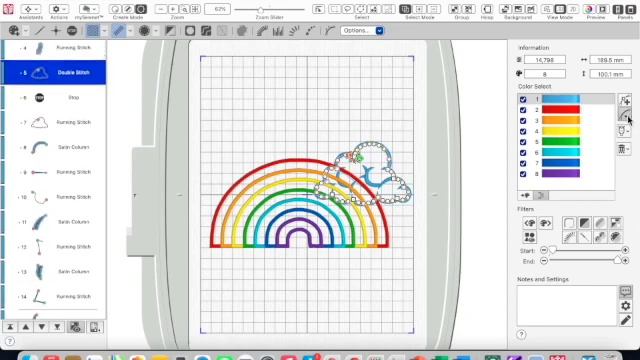Click the rounded square outline icon
Viewport: 640px width, 360px height.
(x=190, y=31)
